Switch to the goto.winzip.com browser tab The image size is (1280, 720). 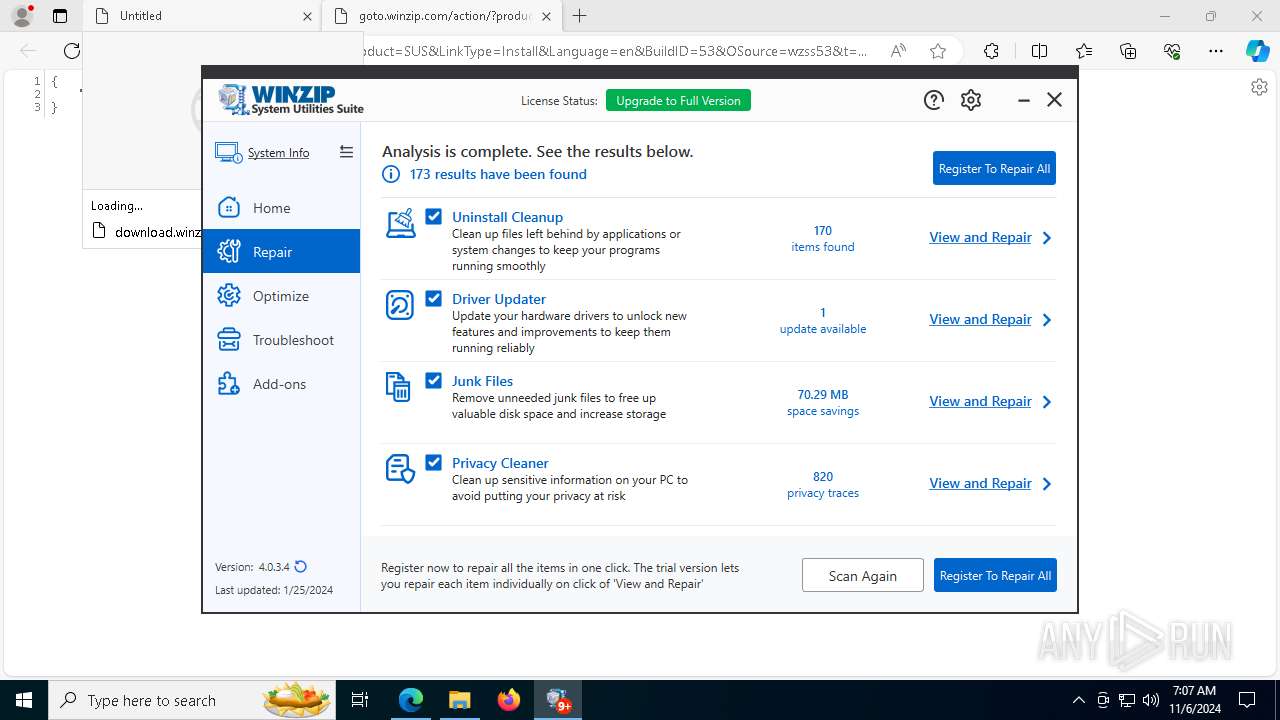441,16
